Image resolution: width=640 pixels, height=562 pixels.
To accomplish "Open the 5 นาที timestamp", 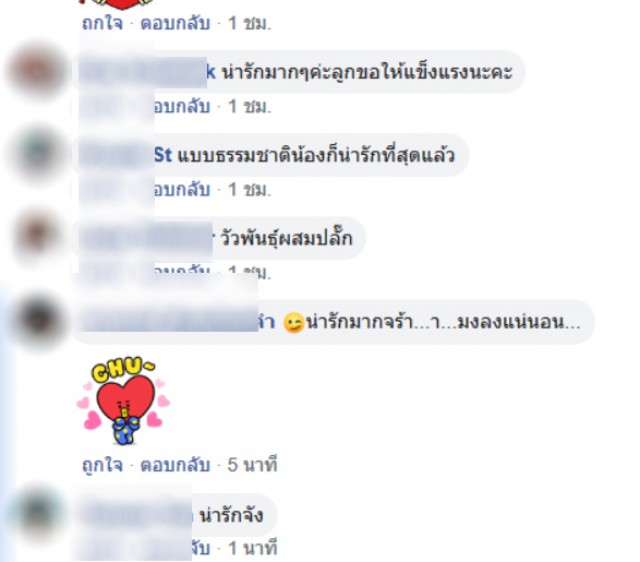I will pos(252,465).
